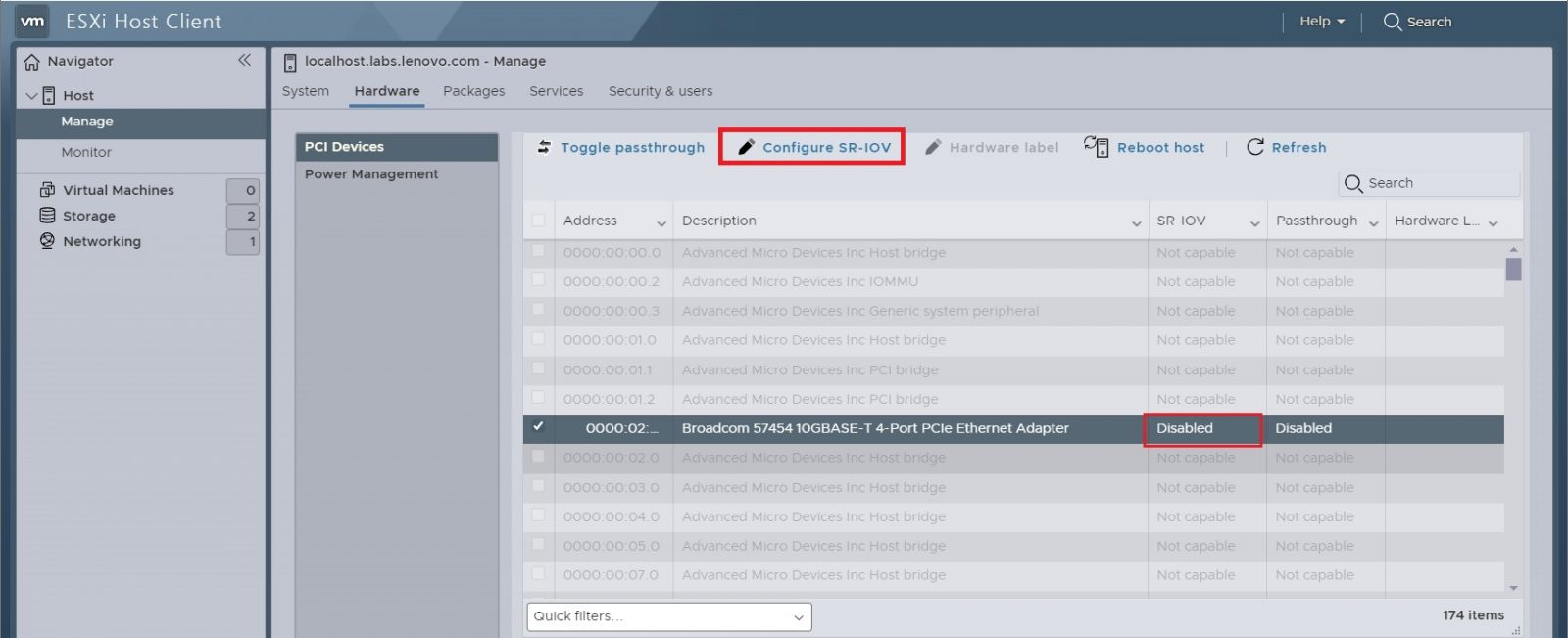Click the Refresh circular arrow icon
1568x638 pixels.
1254,147
